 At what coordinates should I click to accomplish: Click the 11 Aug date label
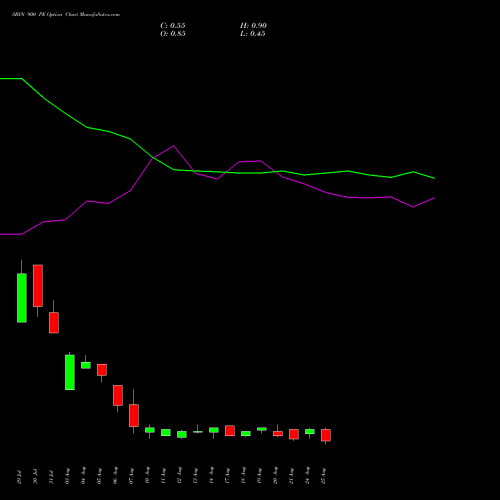[x=163, y=476]
